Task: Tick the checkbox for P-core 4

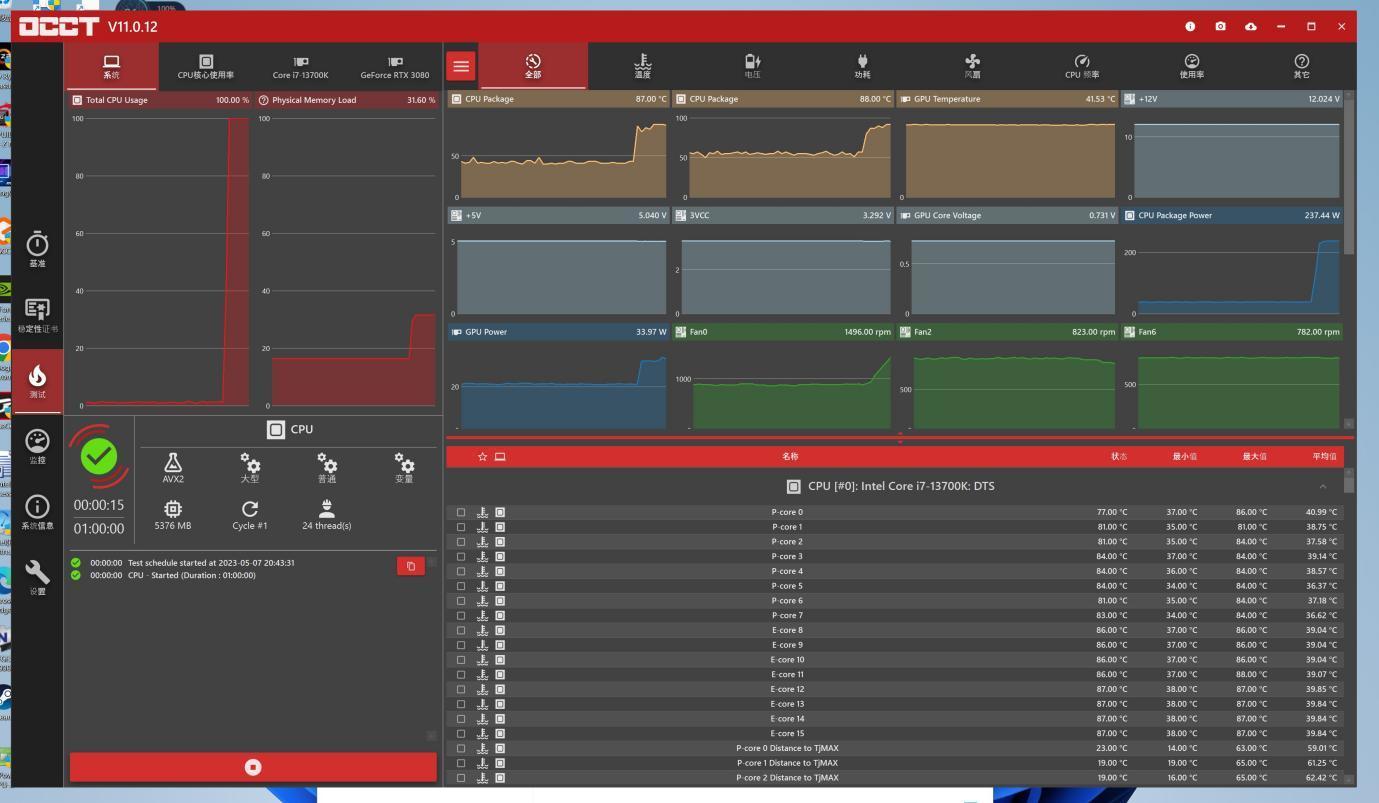Action: tap(461, 571)
